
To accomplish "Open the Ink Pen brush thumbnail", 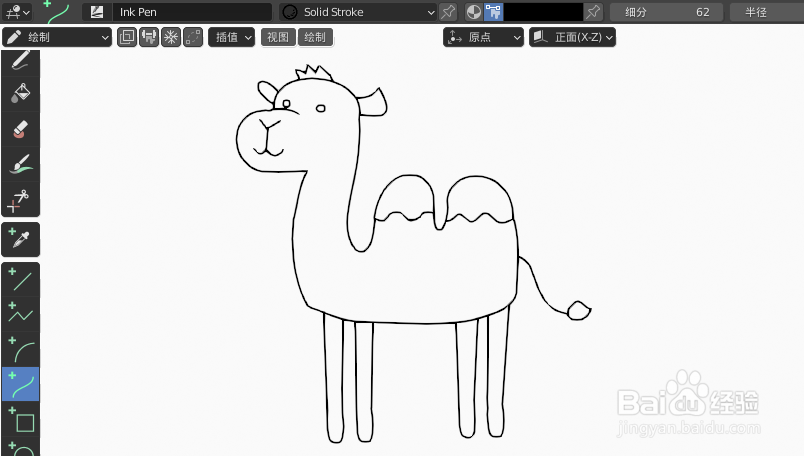I will pos(96,12).
